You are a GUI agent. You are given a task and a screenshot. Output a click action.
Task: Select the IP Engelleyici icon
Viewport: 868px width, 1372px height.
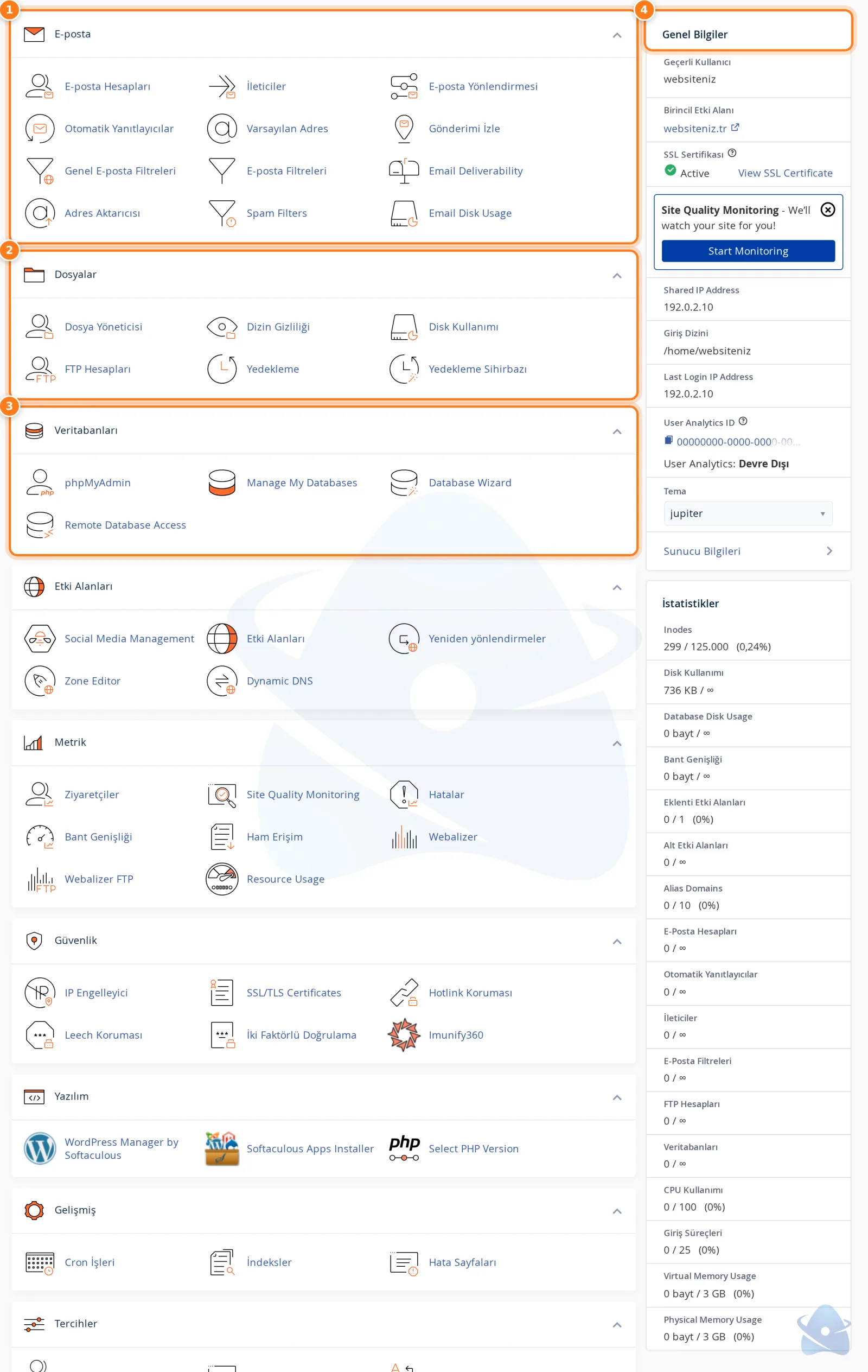(39, 992)
